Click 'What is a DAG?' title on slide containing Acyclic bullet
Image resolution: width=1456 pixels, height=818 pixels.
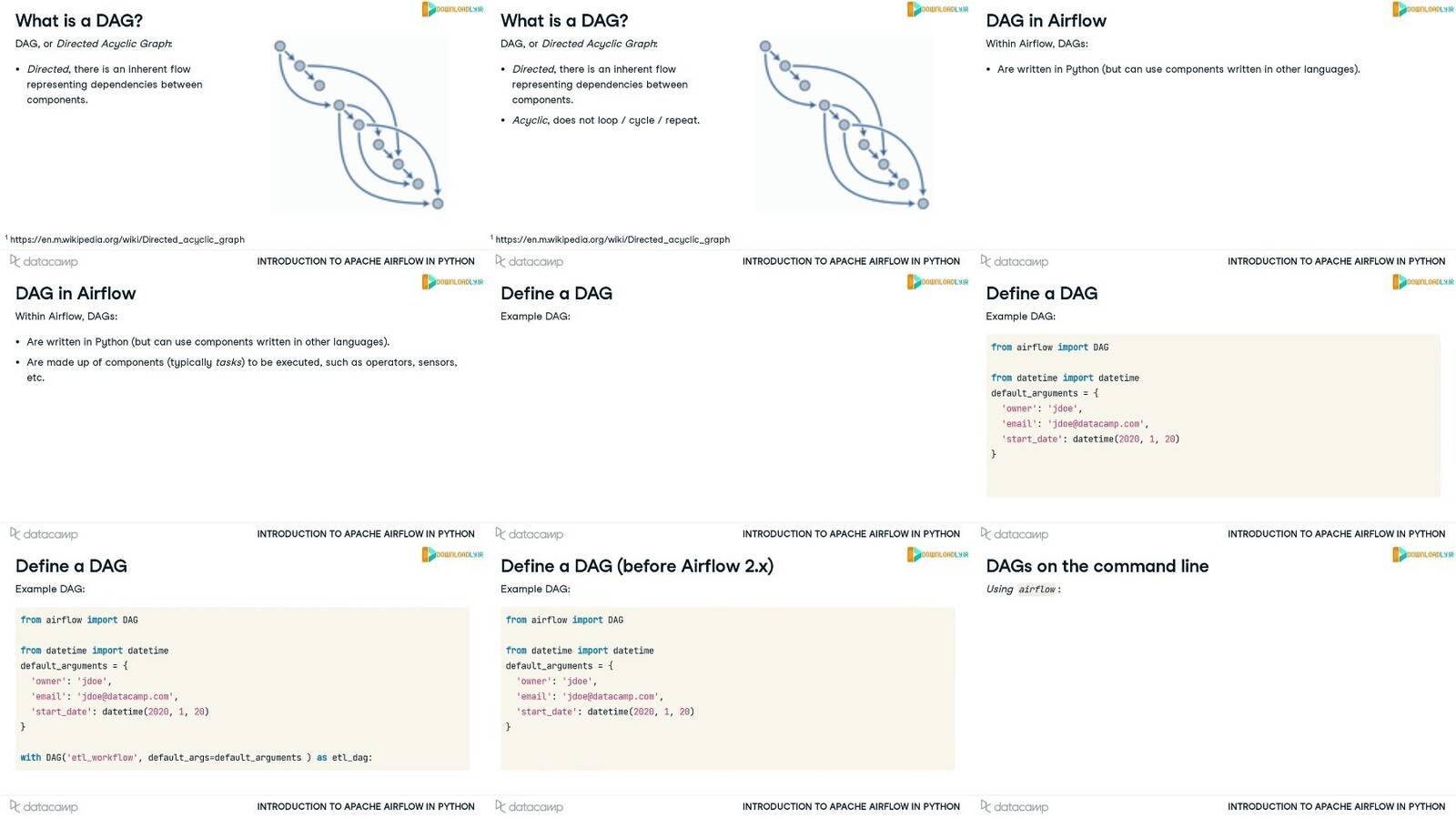tap(564, 20)
